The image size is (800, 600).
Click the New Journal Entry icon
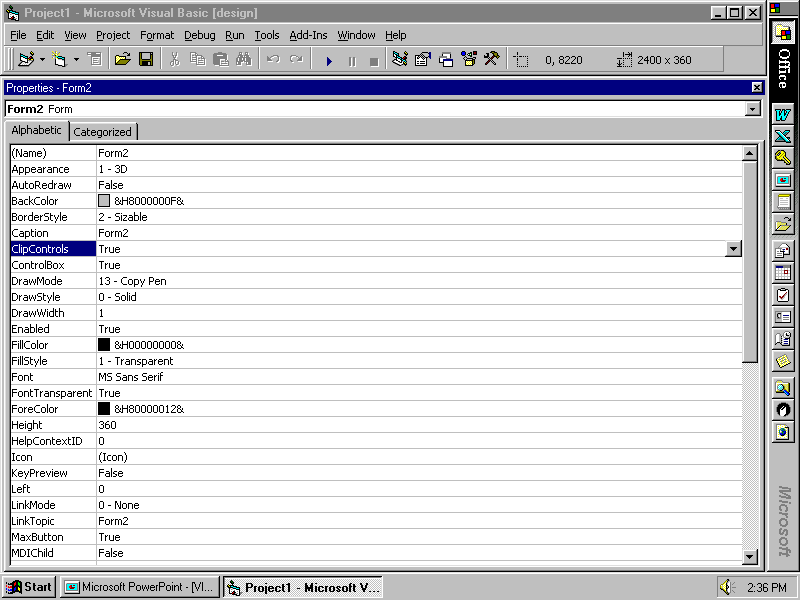pos(783,339)
